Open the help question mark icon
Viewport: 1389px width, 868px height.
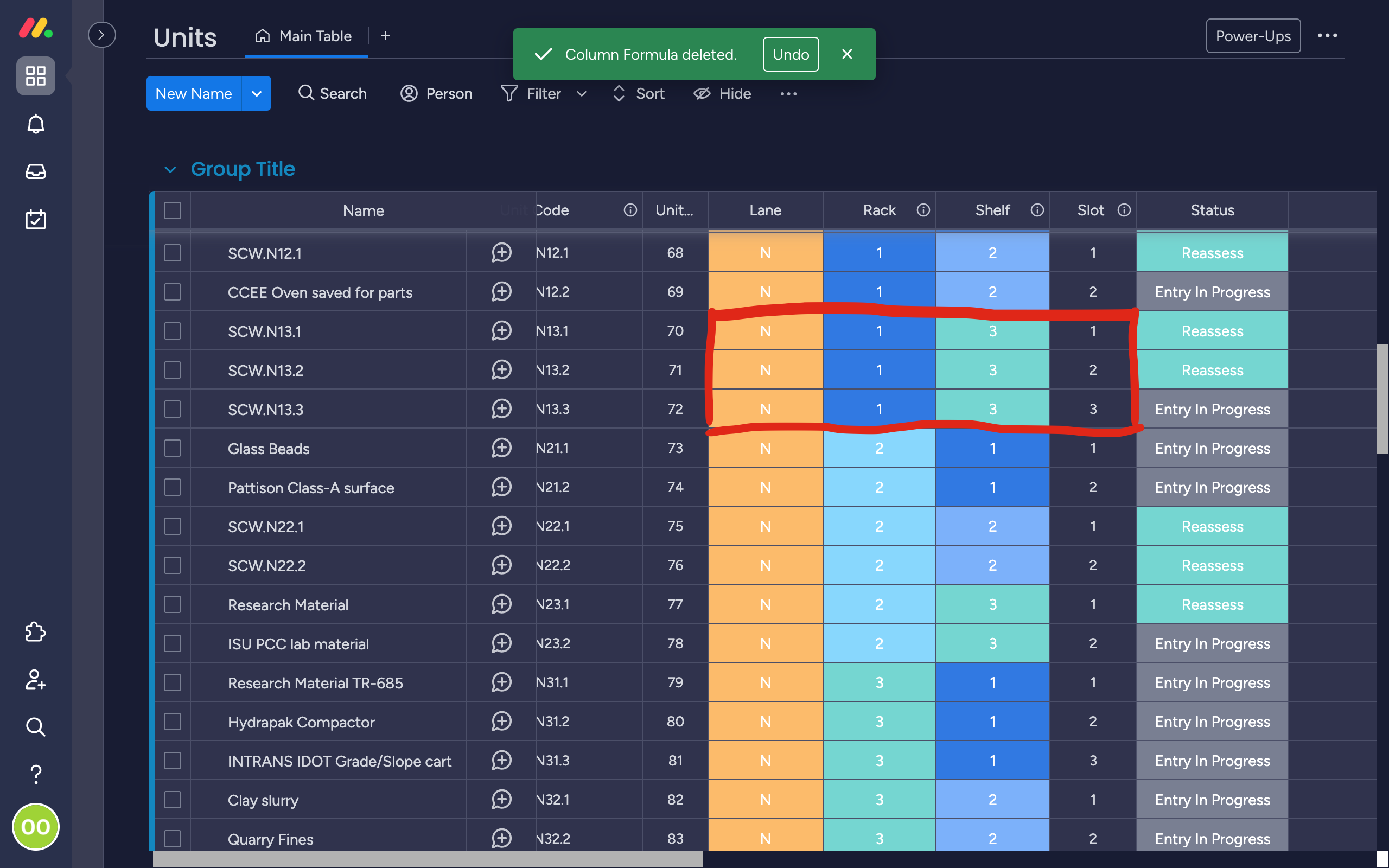pyautogui.click(x=36, y=774)
